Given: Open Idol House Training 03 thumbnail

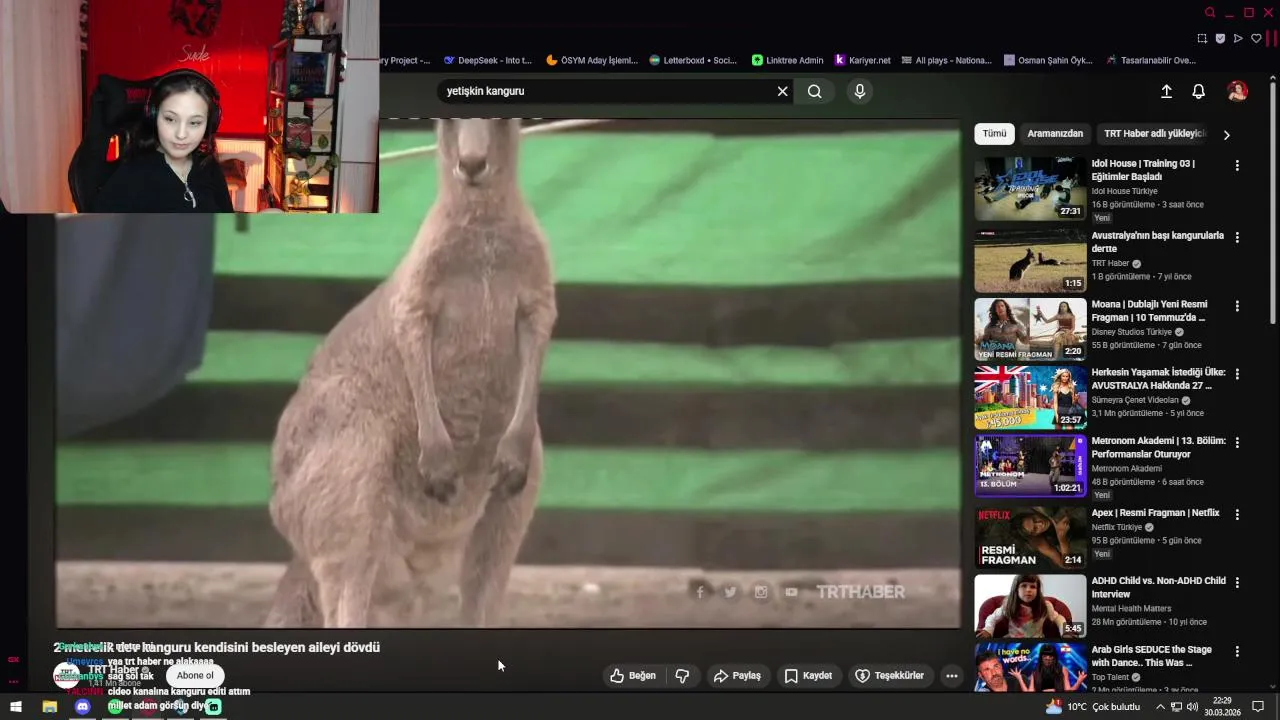Looking at the screenshot, I should [1030, 188].
